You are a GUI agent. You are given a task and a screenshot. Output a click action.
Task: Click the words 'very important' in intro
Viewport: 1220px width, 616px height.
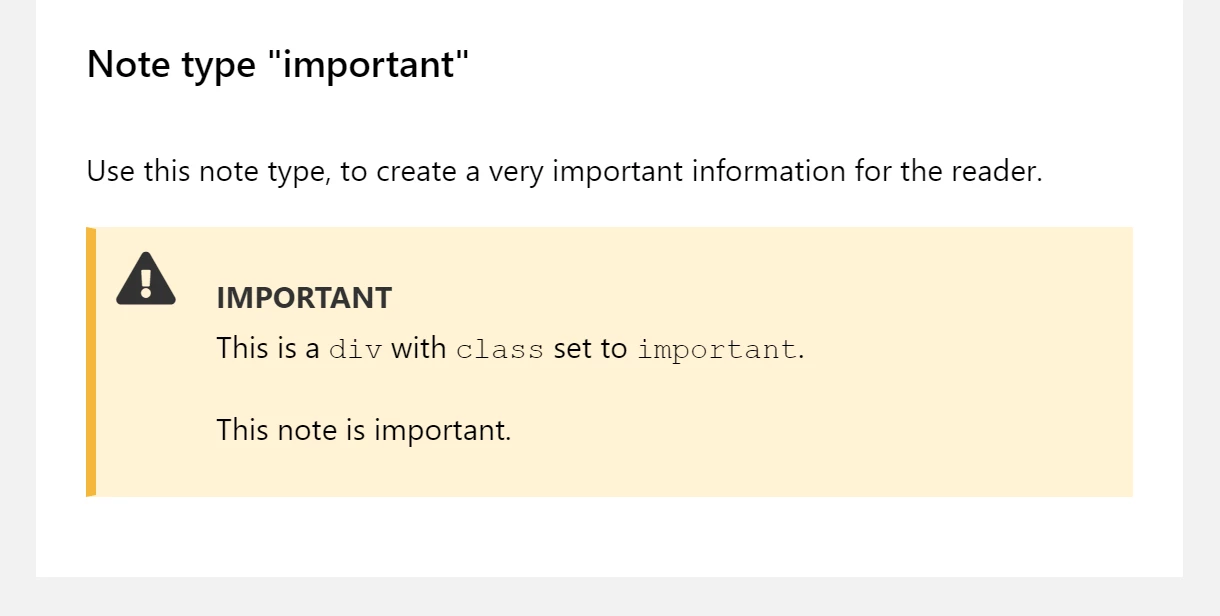tap(567, 172)
